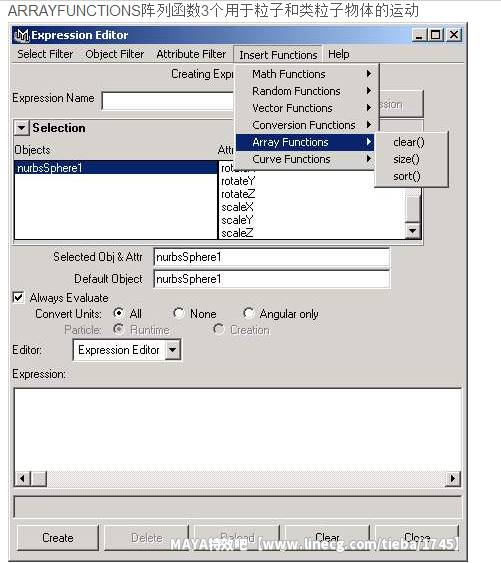Click the Default Object field
This screenshot has height=563, width=501.
click(x=272, y=279)
